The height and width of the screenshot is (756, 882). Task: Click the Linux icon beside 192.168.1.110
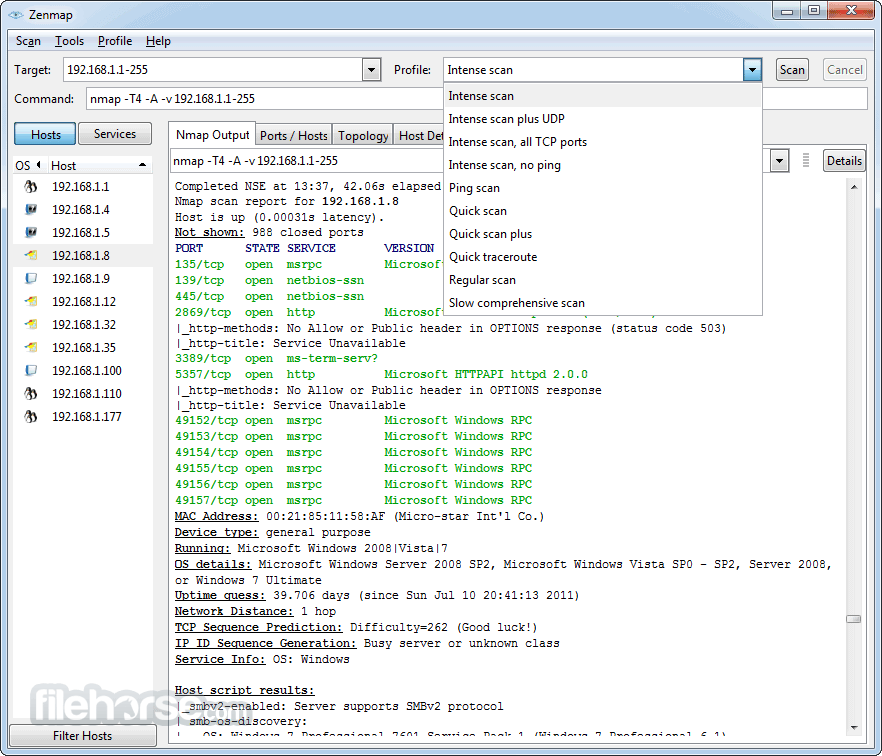(x=30, y=394)
